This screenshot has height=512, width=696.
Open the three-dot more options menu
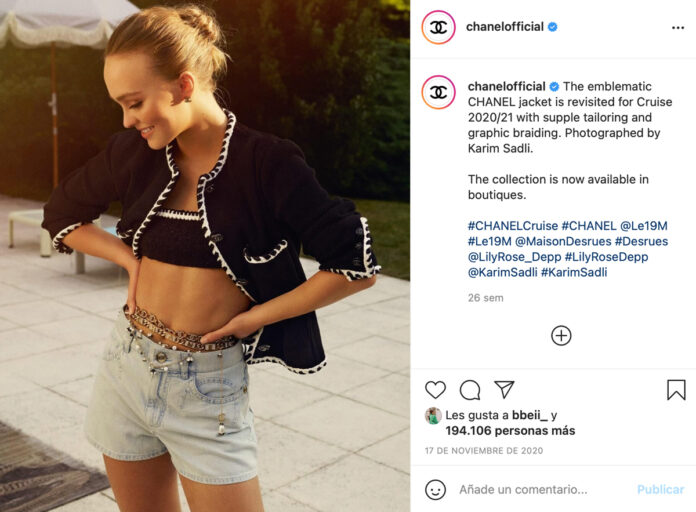(x=678, y=28)
